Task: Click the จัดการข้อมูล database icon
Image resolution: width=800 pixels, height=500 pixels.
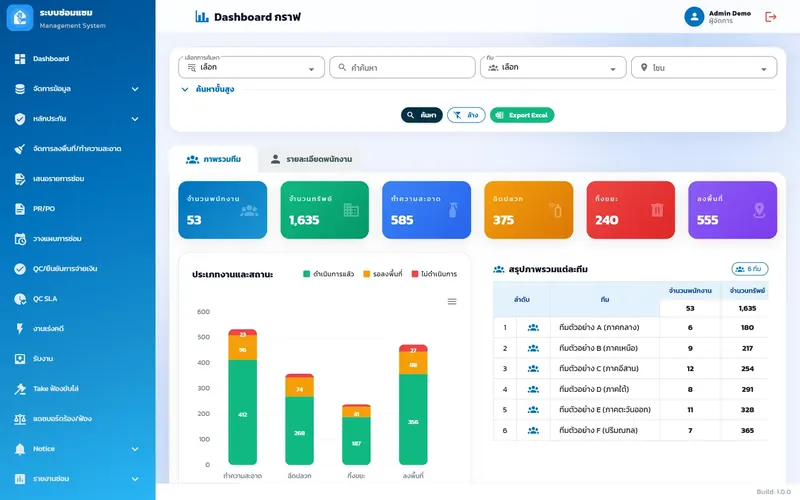Action: click(x=20, y=89)
